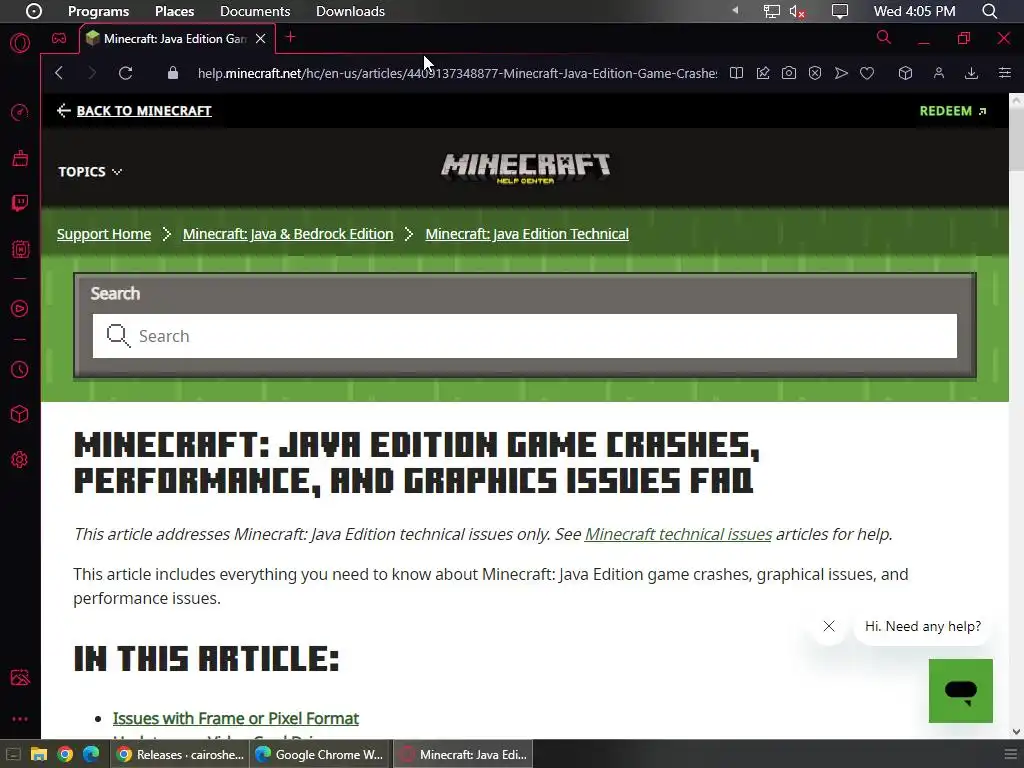The height and width of the screenshot is (768, 1024).
Task: View site security lock info
Action: tap(172, 73)
